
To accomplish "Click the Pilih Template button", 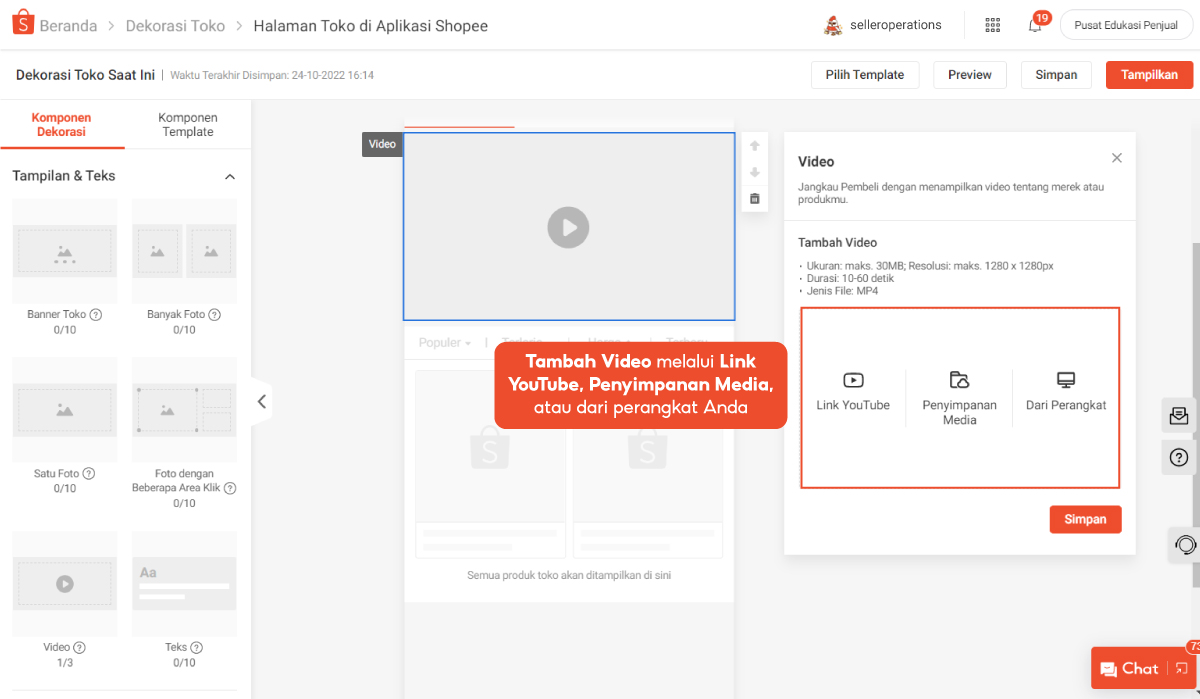I will click(864, 75).
